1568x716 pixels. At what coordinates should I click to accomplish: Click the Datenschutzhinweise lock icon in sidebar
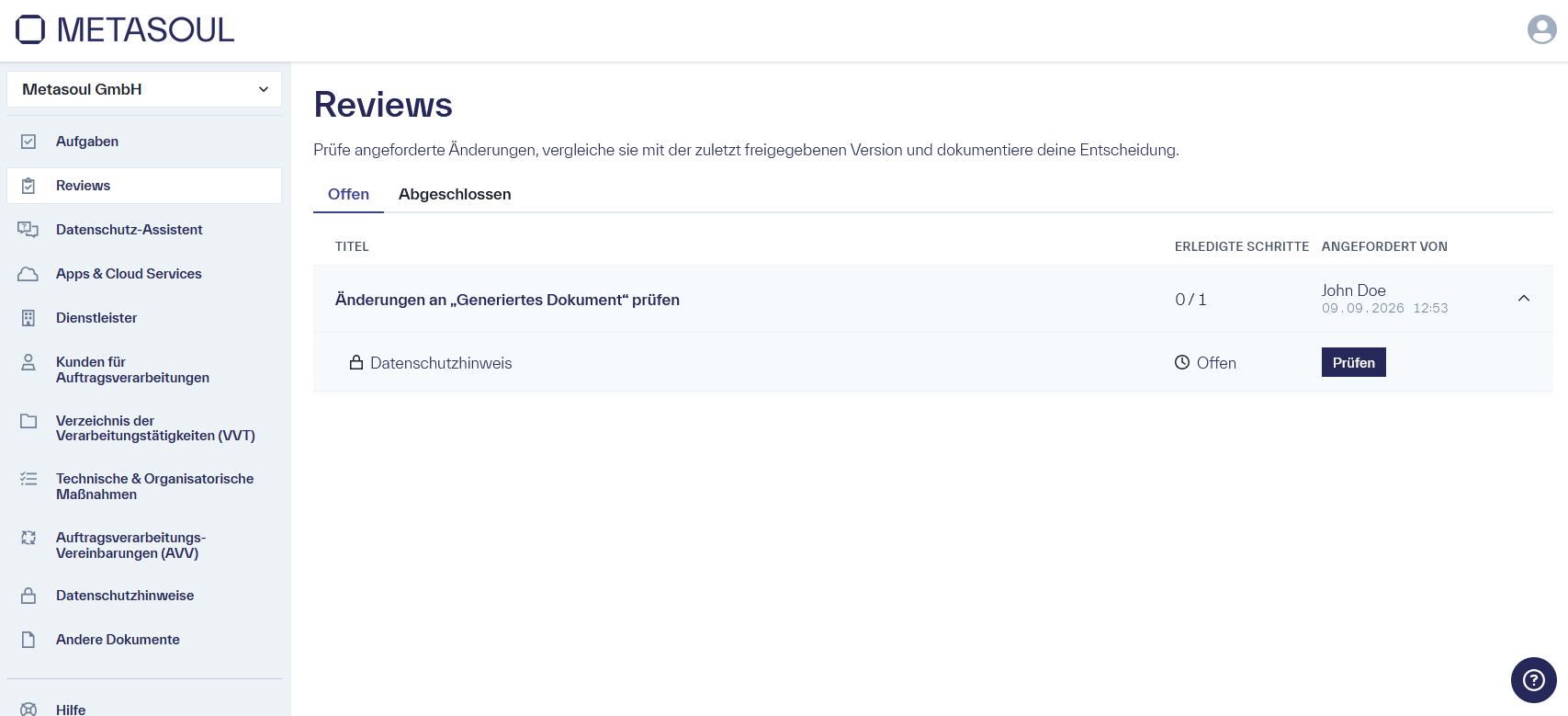click(x=28, y=596)
